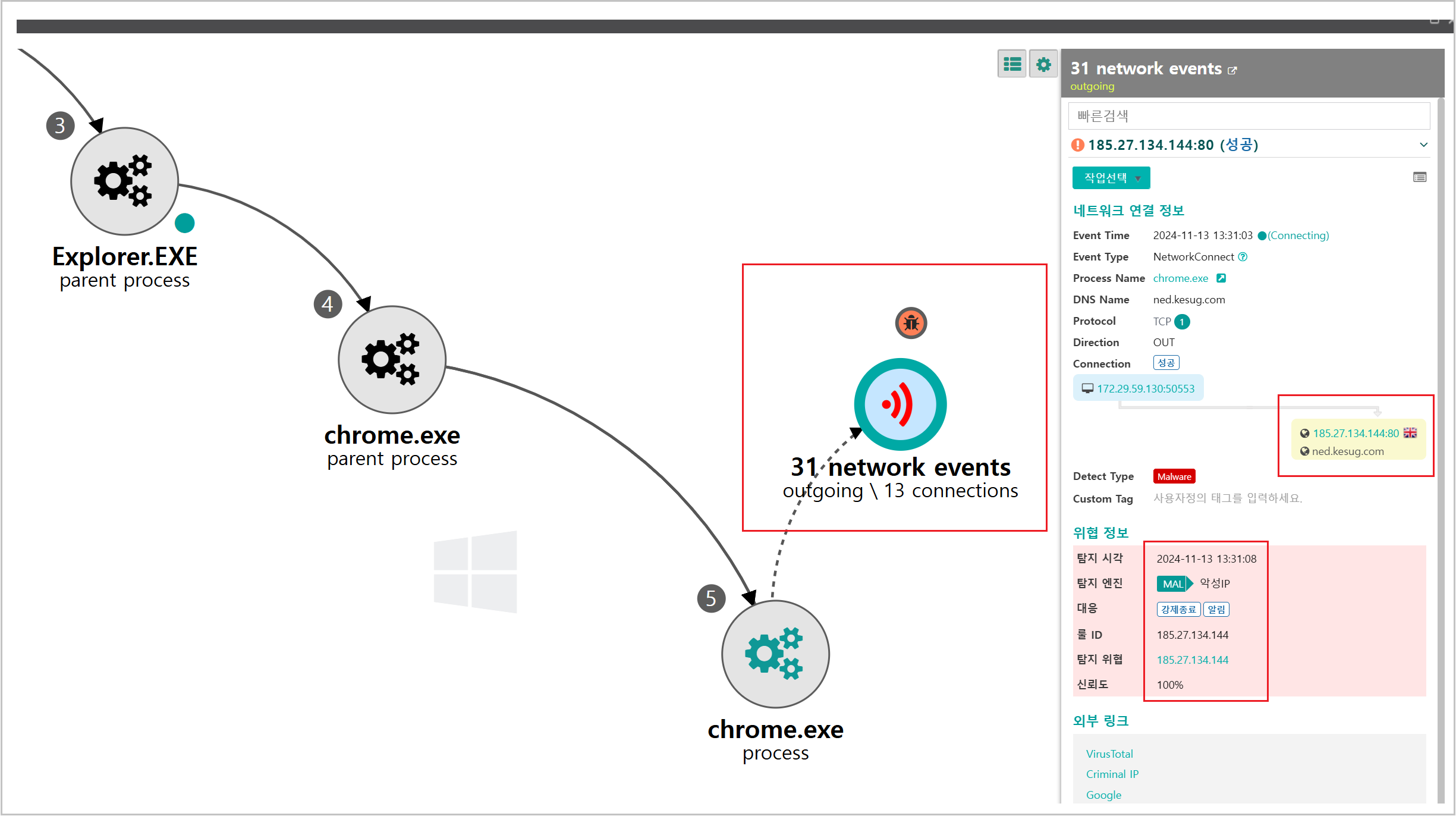The width and height of the screenshot is (1456, 816).
Task: Click the right panel vertical scrollbar
Action: (x=1441, y=450)
